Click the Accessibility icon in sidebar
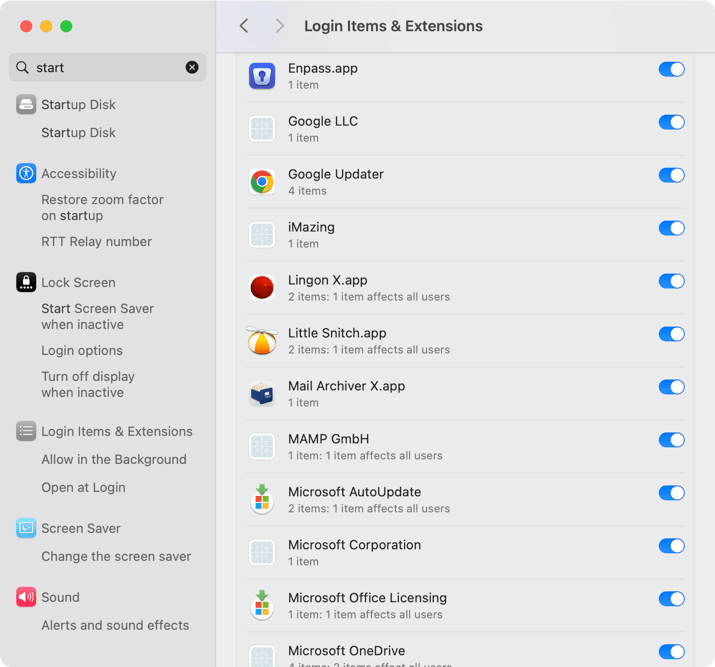Screen dimensions: 715x667 [x=26, y=173]
